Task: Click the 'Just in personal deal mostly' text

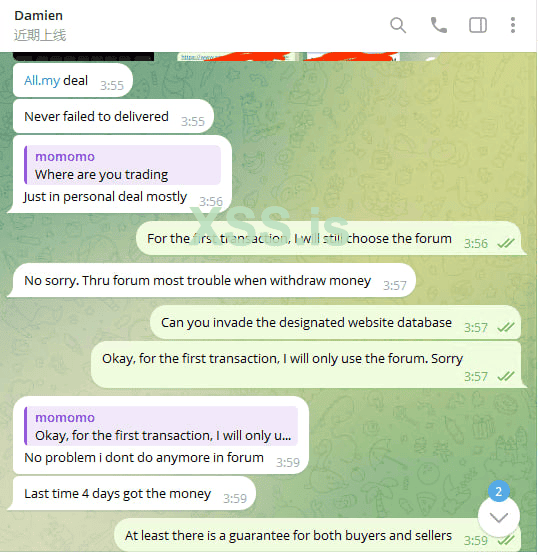Action: (105, 197)
